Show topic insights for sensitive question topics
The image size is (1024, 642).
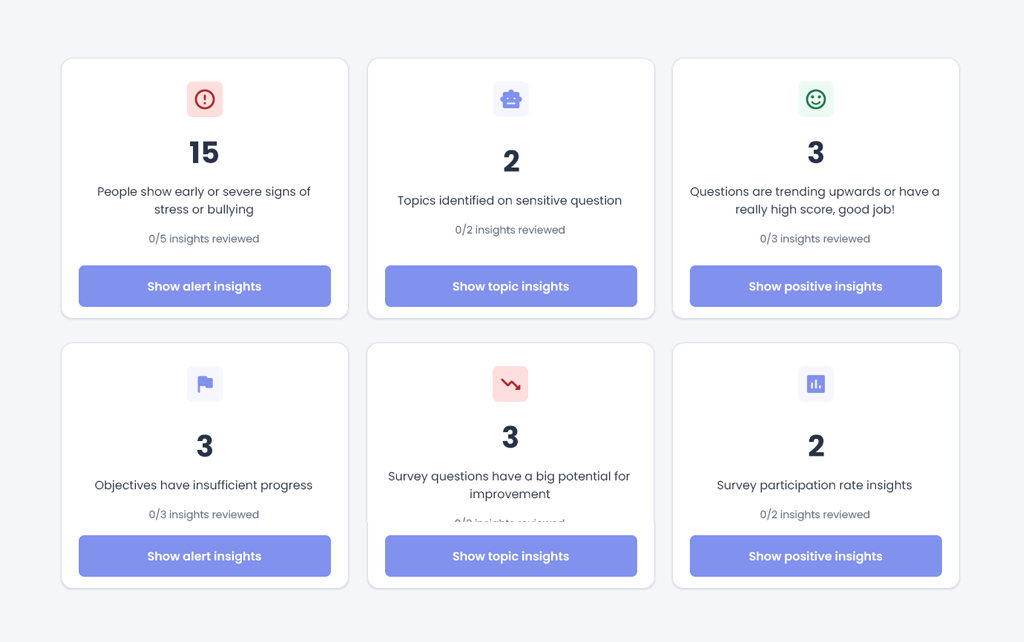tap(511, 286)
